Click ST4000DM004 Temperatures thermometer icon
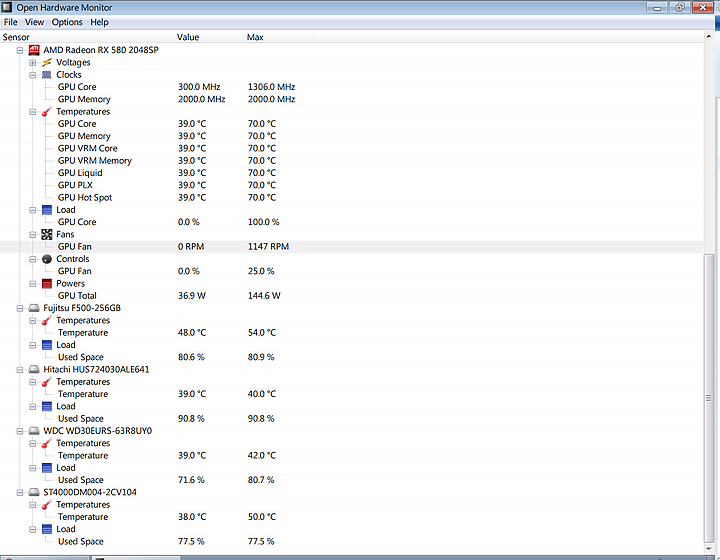Screen dimensions: 720x560 (46, 504)
